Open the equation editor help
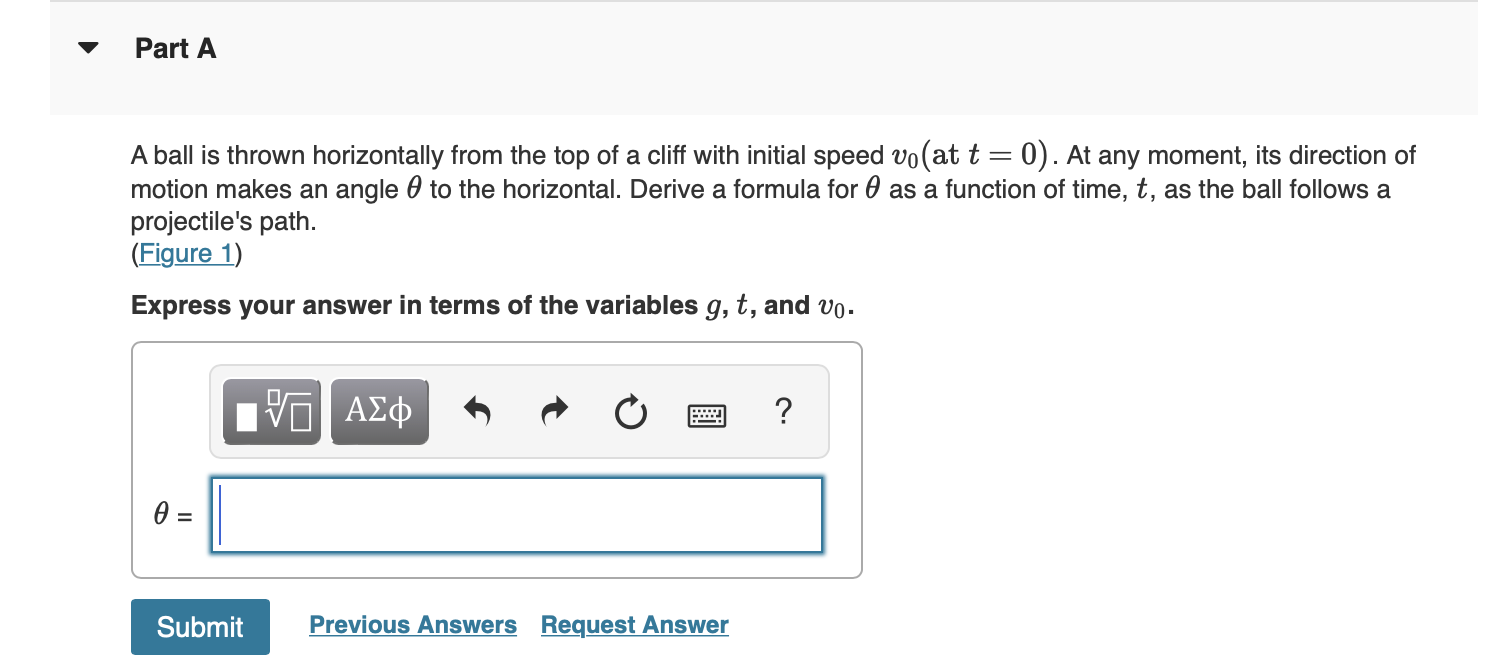1510x666 pixels. point(784,411)
